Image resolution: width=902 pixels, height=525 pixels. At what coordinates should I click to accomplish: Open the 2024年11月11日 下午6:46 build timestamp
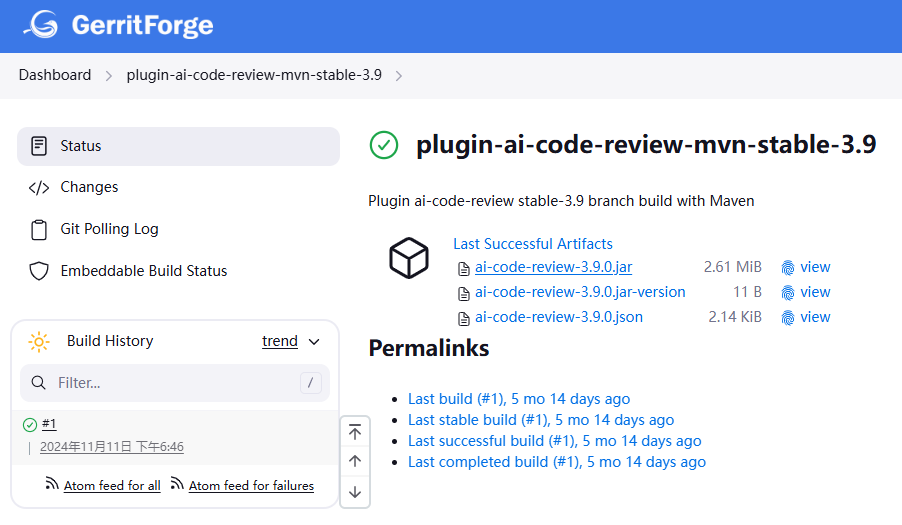pos(112,447)
